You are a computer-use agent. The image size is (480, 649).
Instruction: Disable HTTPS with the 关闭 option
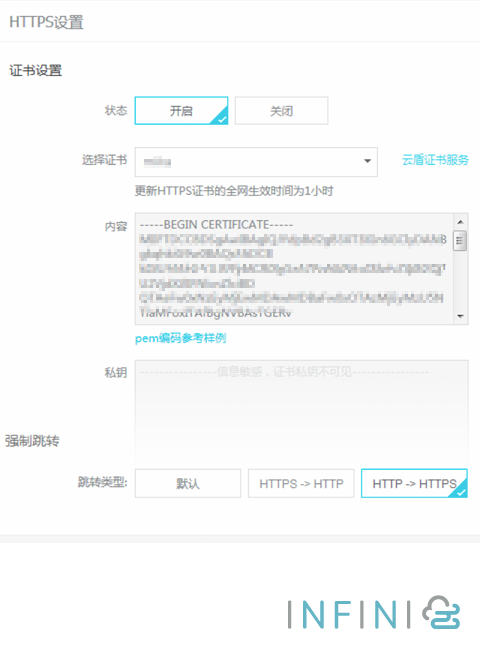pyautogui.click(x=281, y=111)
